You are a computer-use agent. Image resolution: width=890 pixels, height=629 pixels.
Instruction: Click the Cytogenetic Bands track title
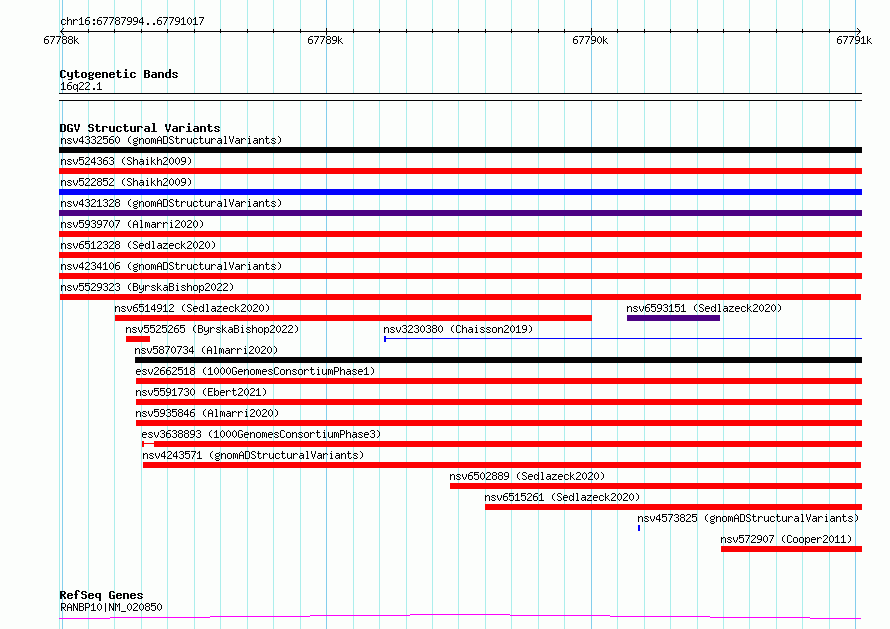click(x=119, y=74)
